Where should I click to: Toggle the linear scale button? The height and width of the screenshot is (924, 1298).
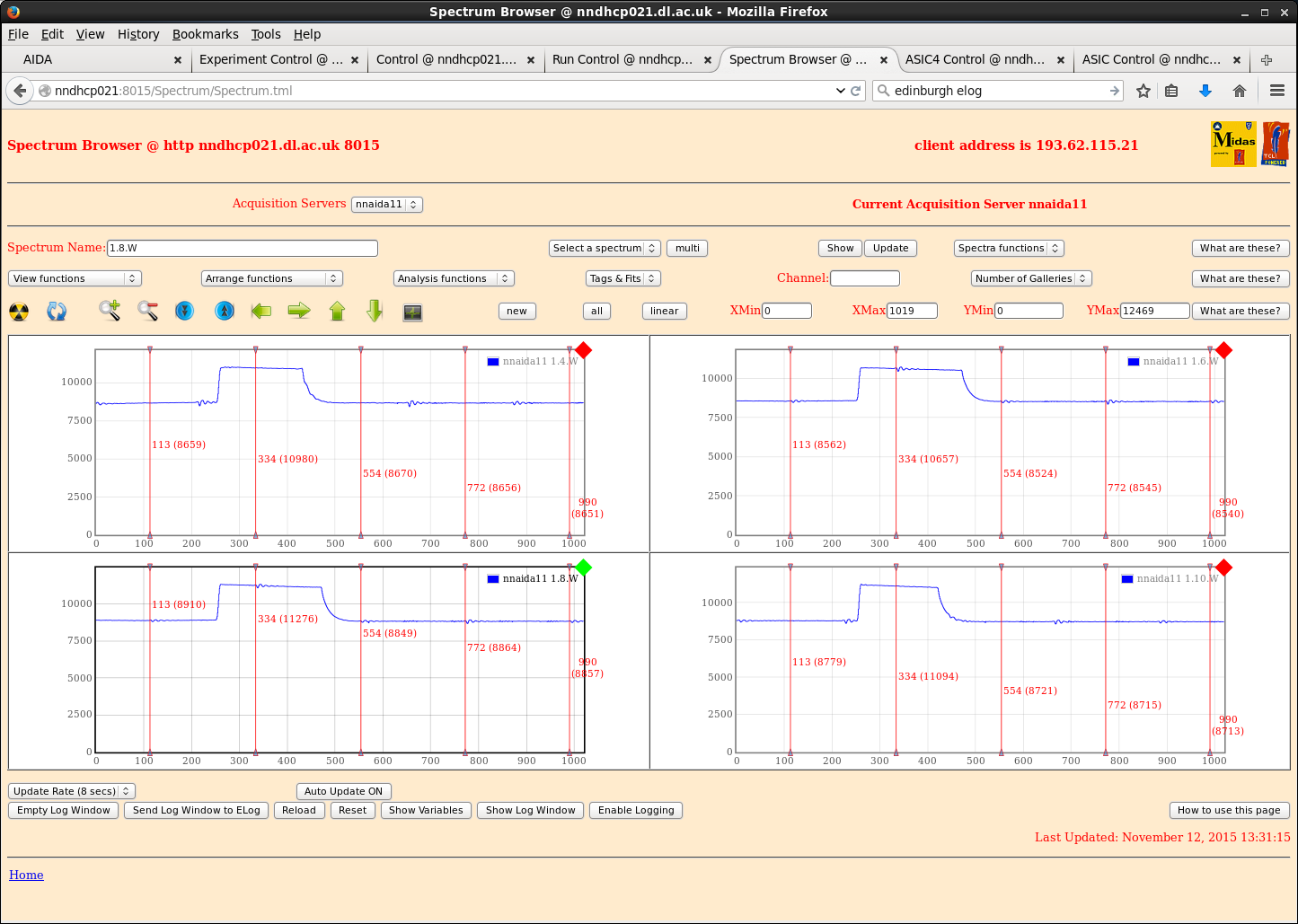click(x=665, y=311)
